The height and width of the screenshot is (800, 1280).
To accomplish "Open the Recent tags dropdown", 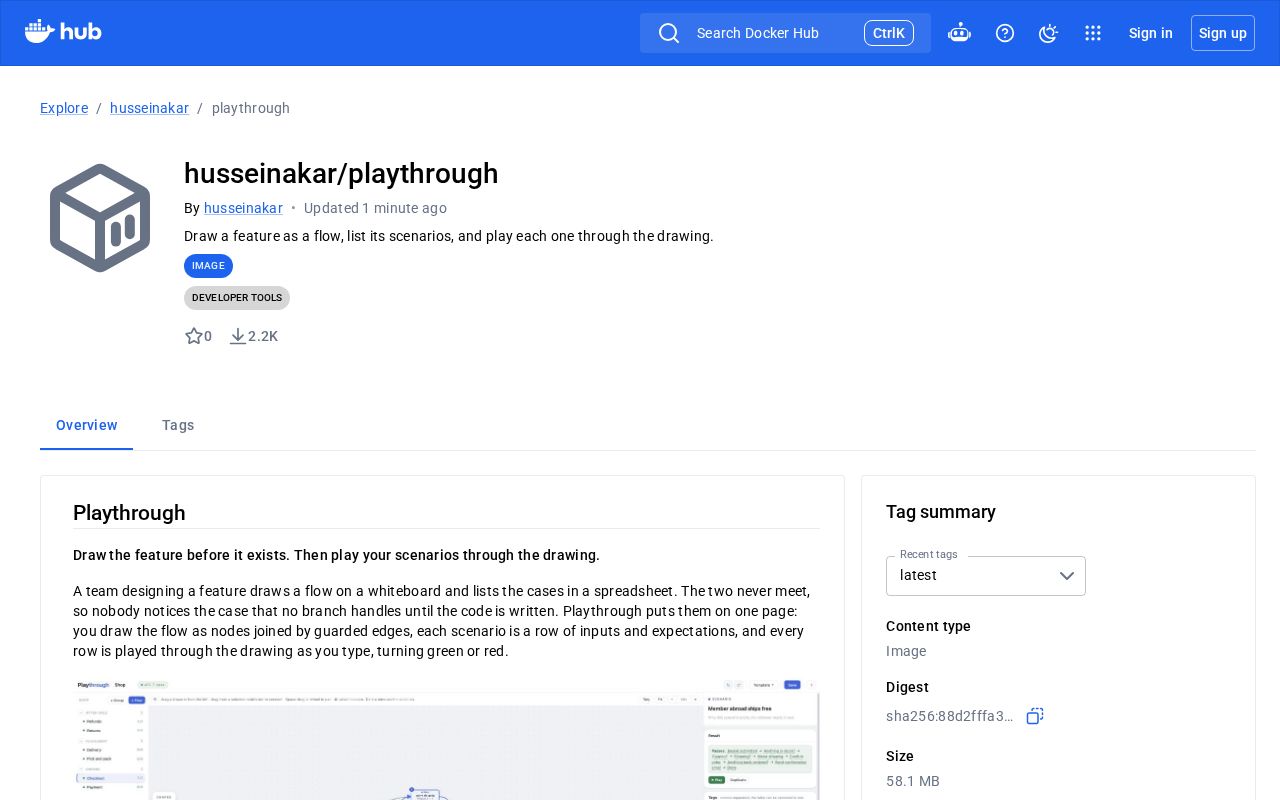I will coord(986,576).
